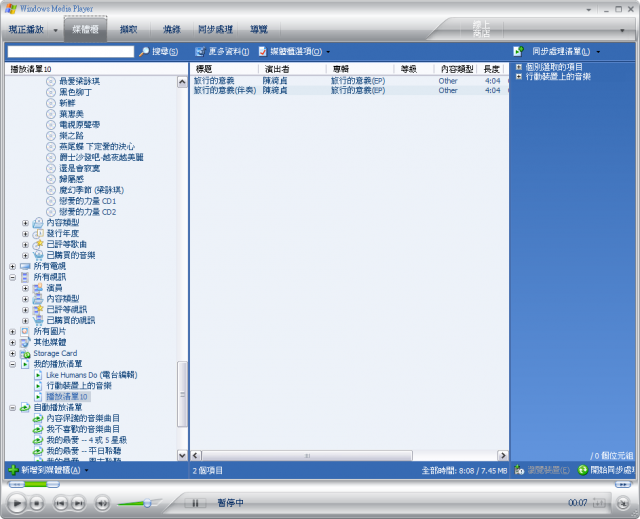Select track 旅行的意義(伴奏)

point(224,91)
